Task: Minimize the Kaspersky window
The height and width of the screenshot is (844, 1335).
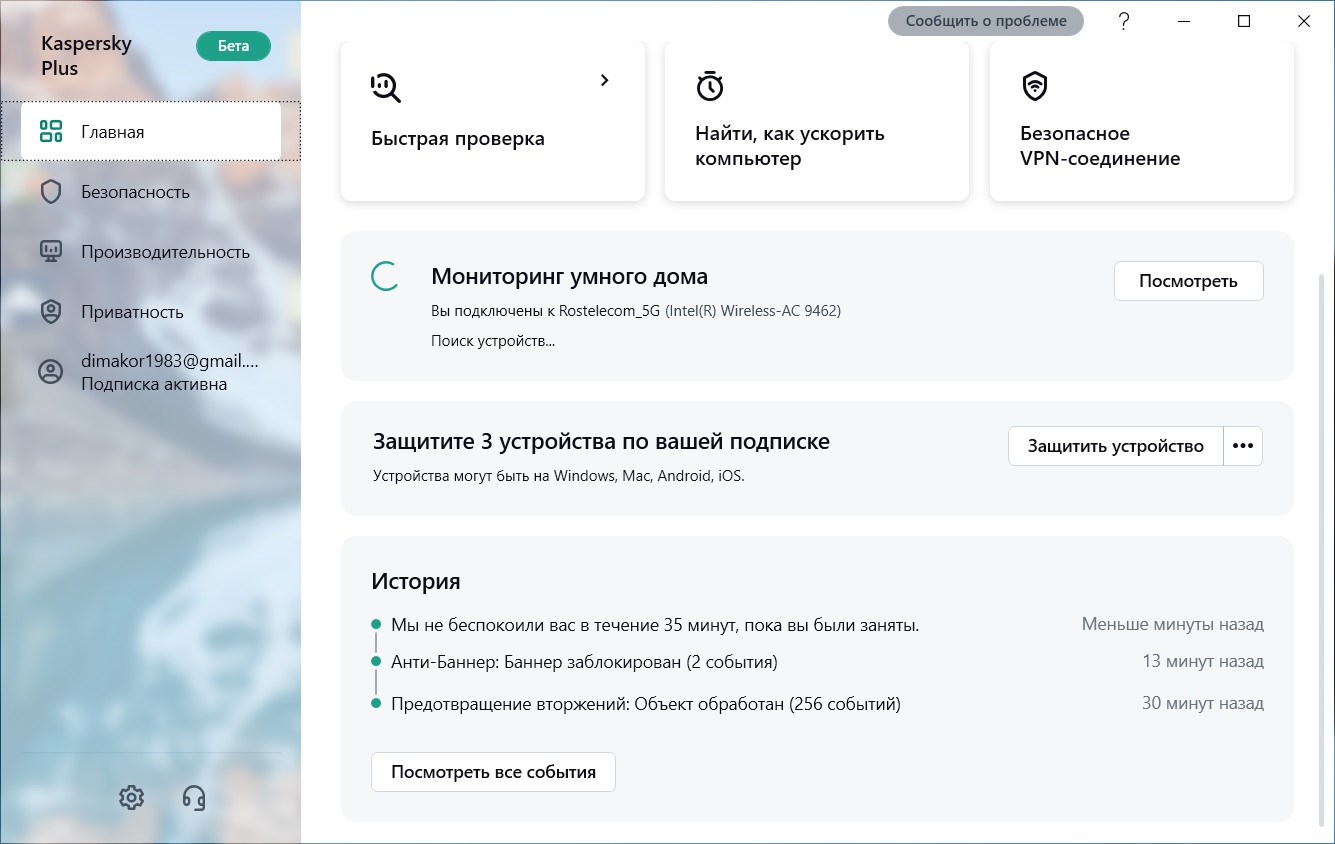Action: (1184, 21)
